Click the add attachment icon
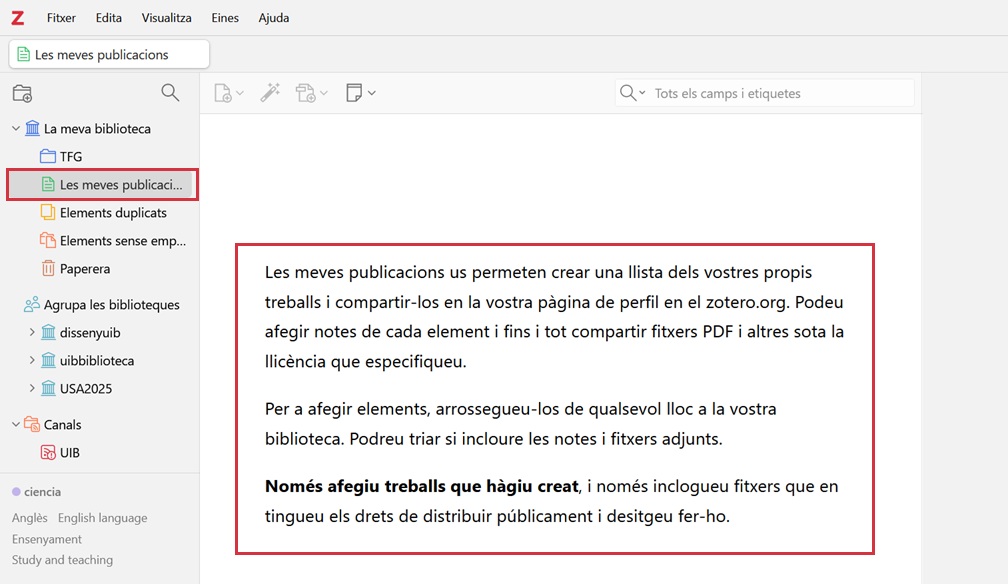1008x584 pixels. pyautogui.click(x=305, y=93)
